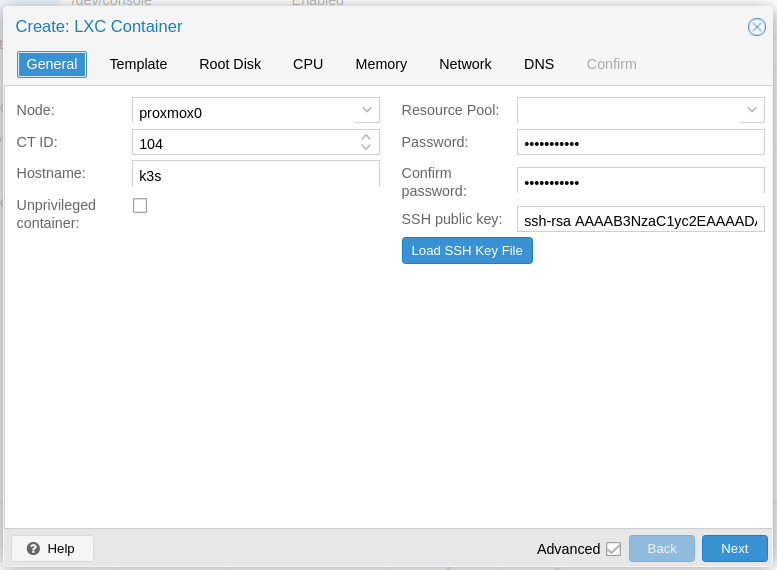The height and width of the screenshot is (570, 777).
Task: Close the Create LXC Container dialog
Action: click(x=756, y=27)
